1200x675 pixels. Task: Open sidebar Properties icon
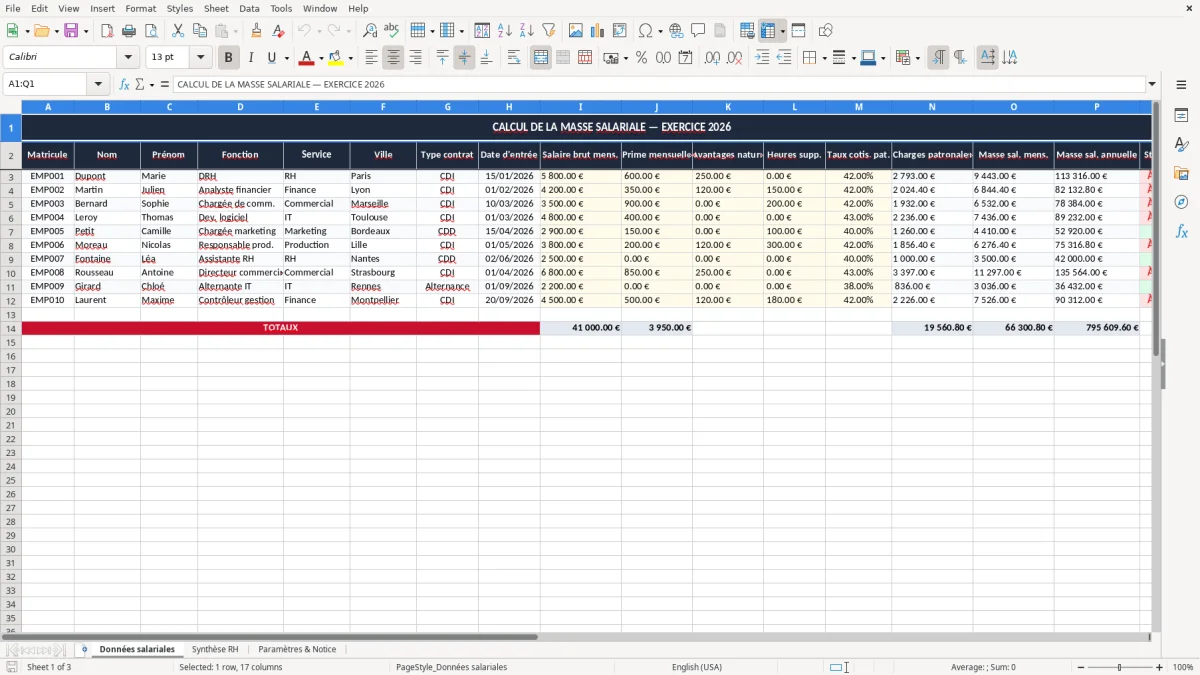point(1181,116)
